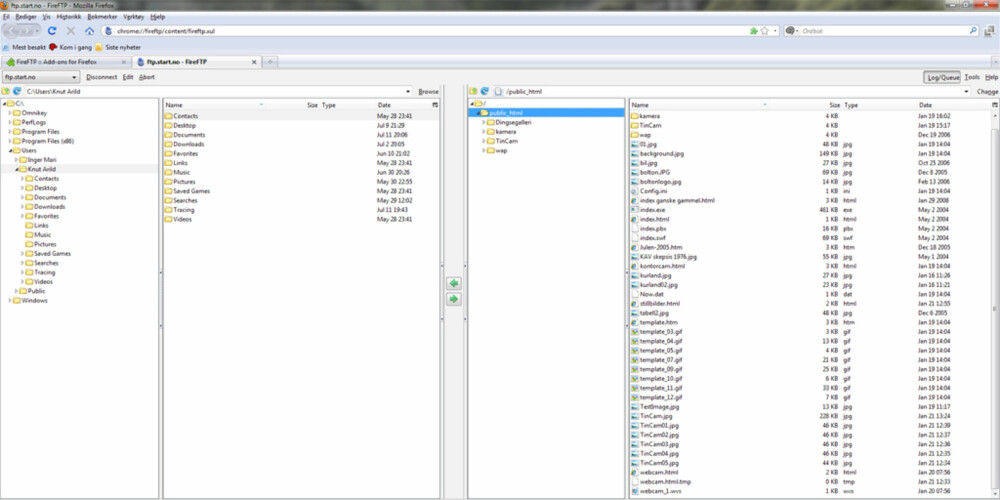Expand the Inger Mari folder node
The height and width of the screenshot is (500, 1000).
16,159
